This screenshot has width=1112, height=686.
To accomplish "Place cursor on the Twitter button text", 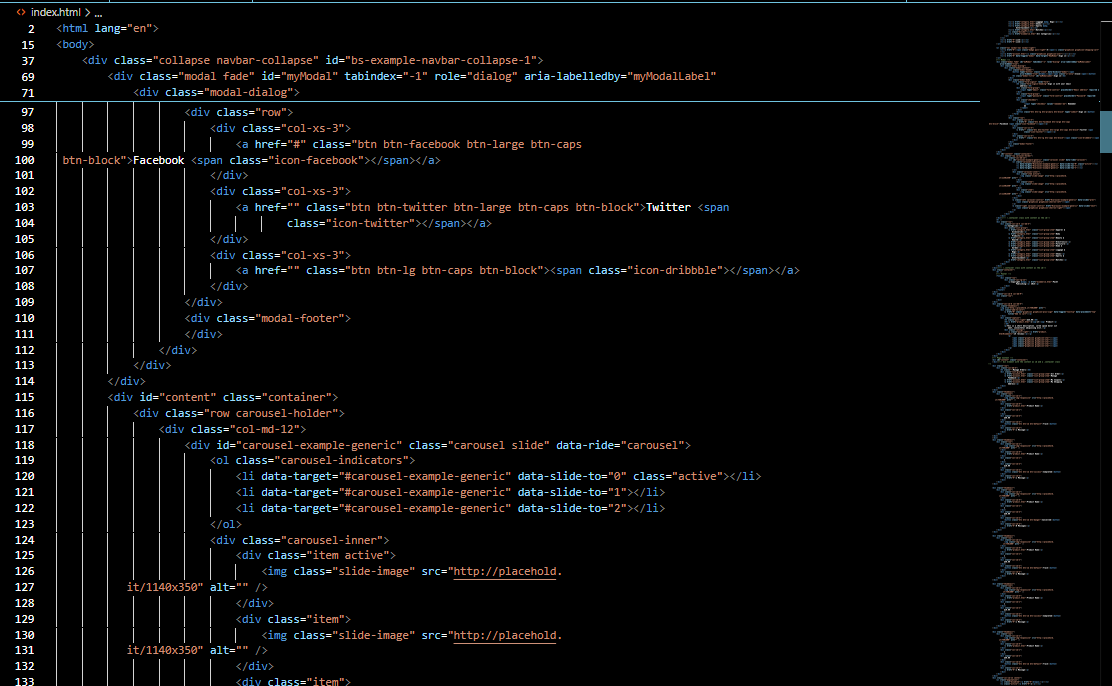I will click(x=668, y=207).
